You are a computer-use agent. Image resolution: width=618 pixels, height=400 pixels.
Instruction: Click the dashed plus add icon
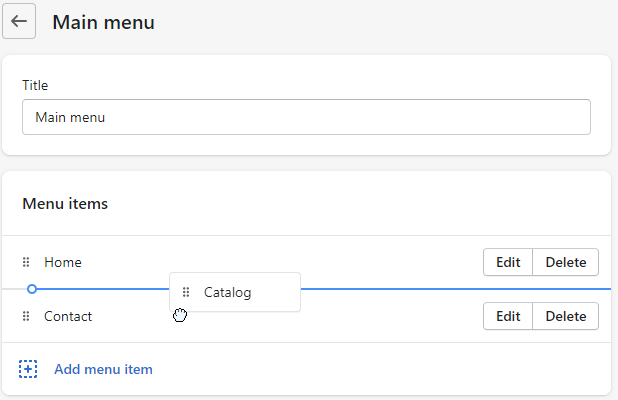pos(28,369)
